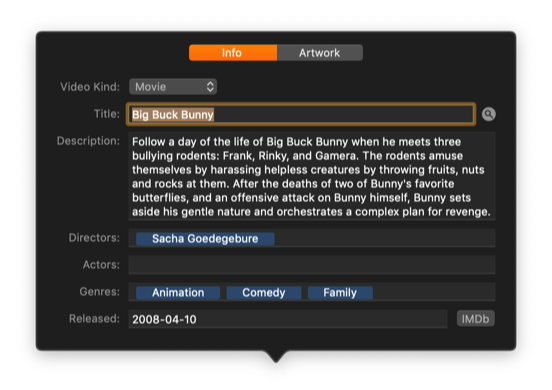Click the Video Kind label
552x390 pixels.
[x=90, y=87]
